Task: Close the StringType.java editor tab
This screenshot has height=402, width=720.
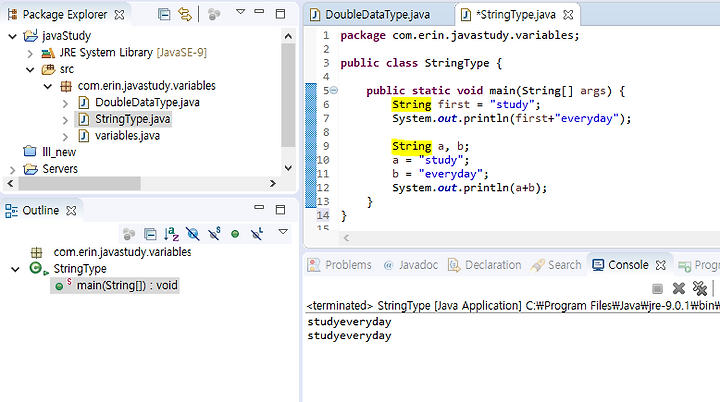Action: [x=568, y=15]
